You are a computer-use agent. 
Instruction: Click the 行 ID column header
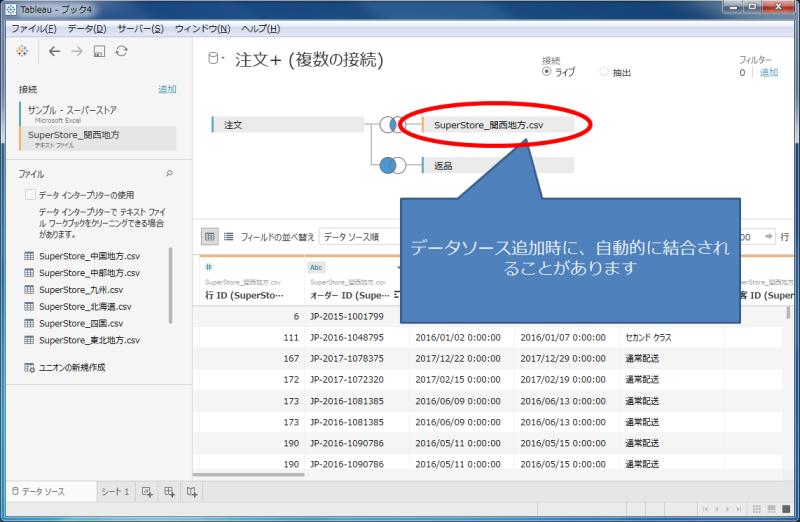(x=244, y=295)
